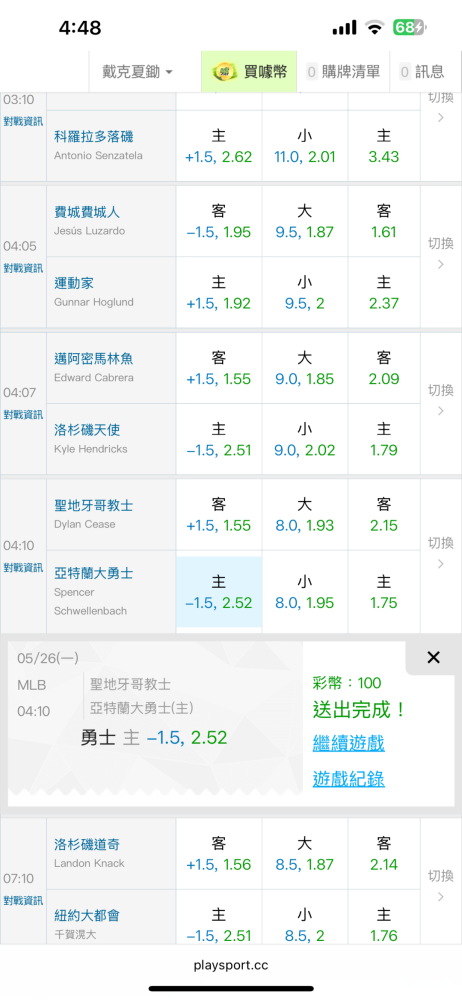
Task: Tap 切換 arrow for the 04:07 game
Action: (x=440, y=401)
